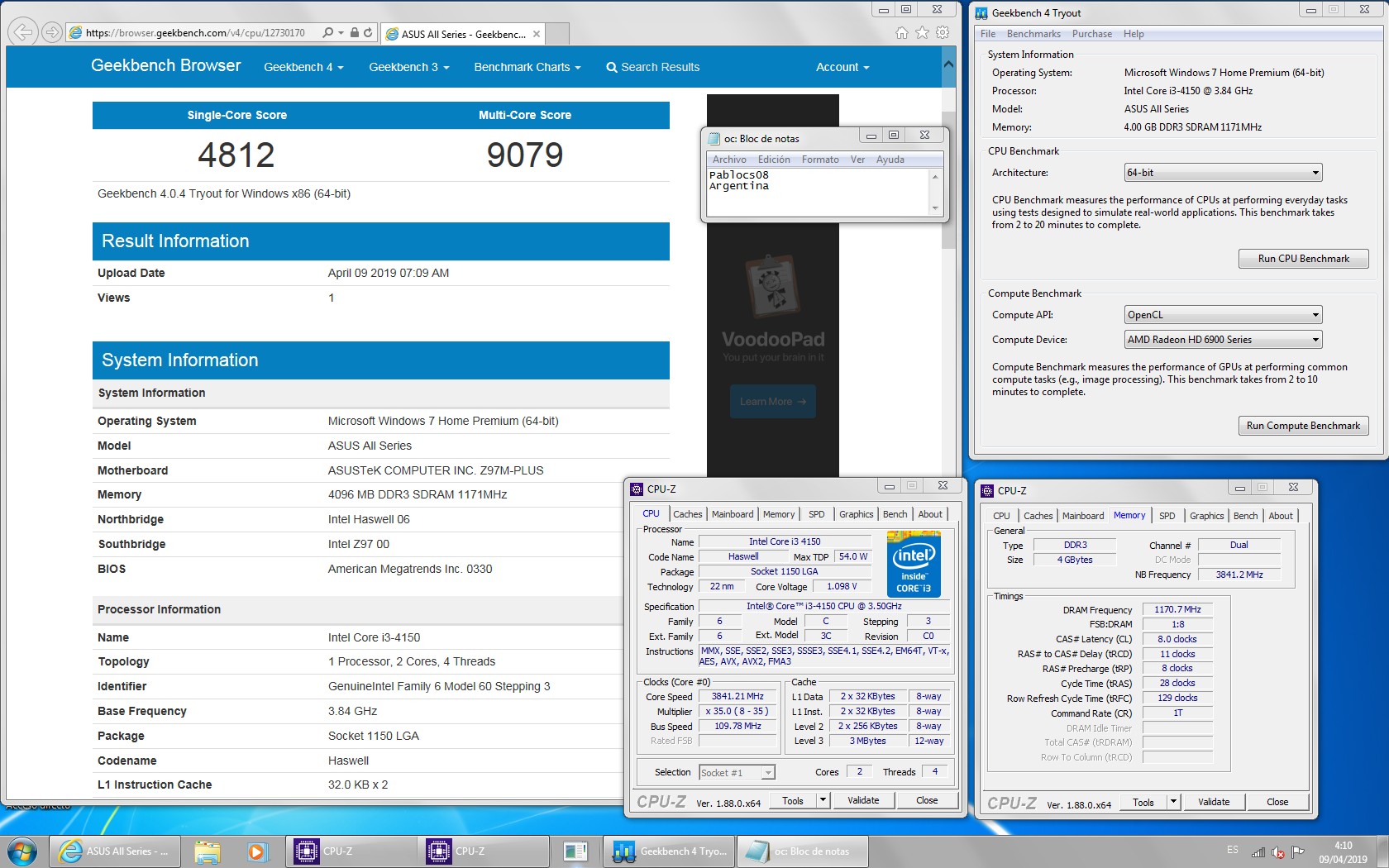Click Validate in left CPU-Z window
Screen dimensions: 1389x868
(x=863, y=800)
